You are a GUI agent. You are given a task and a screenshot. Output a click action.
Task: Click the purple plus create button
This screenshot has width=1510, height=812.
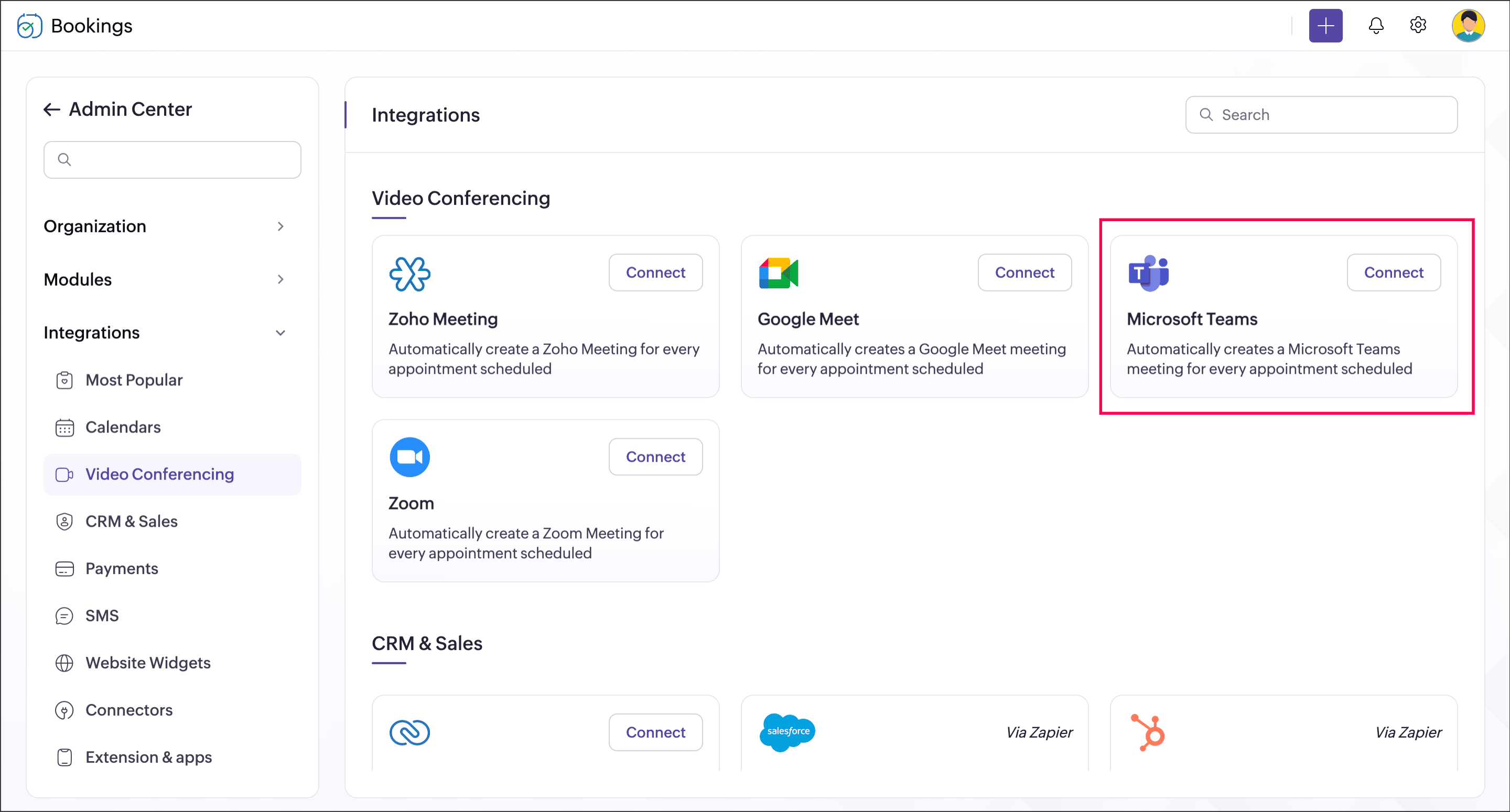pyautogui.click(x=1325, y=26)
